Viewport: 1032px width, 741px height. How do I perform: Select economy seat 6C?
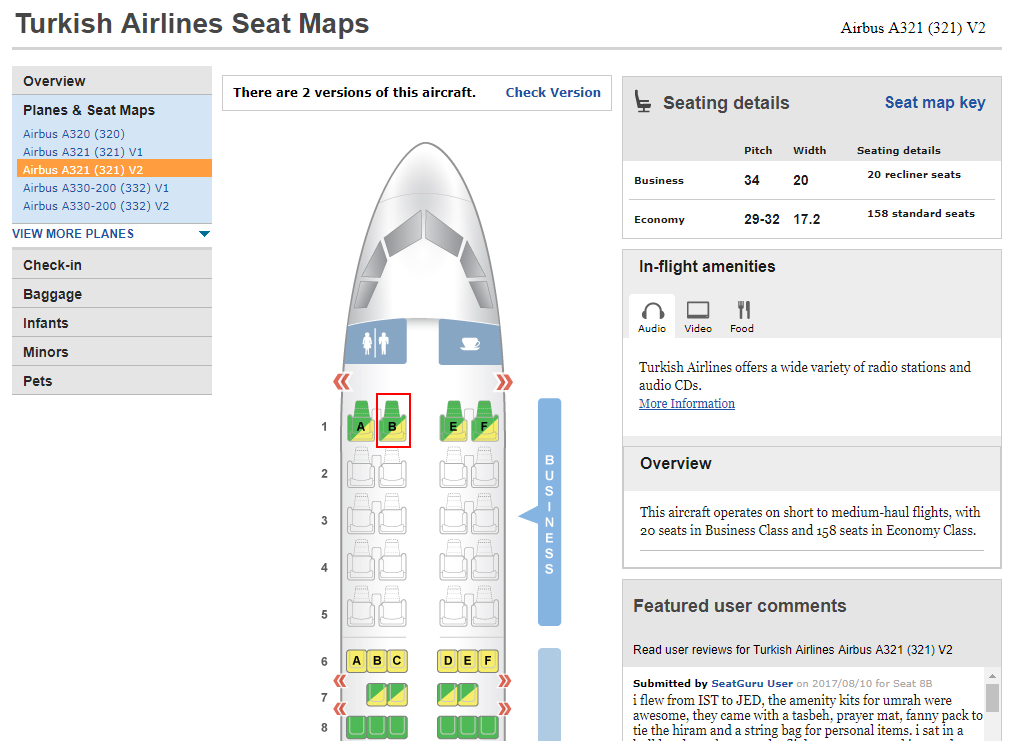click(397, 661)
